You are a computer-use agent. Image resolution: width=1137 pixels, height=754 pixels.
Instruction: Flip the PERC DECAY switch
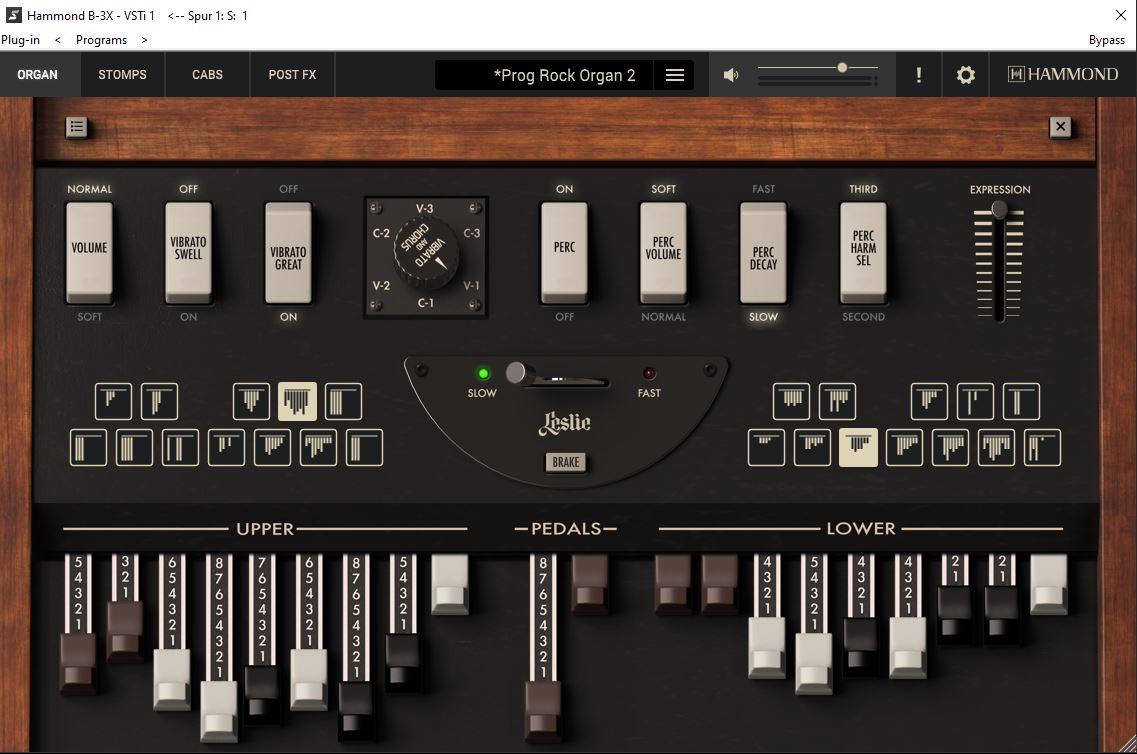(x=764, y=252)
